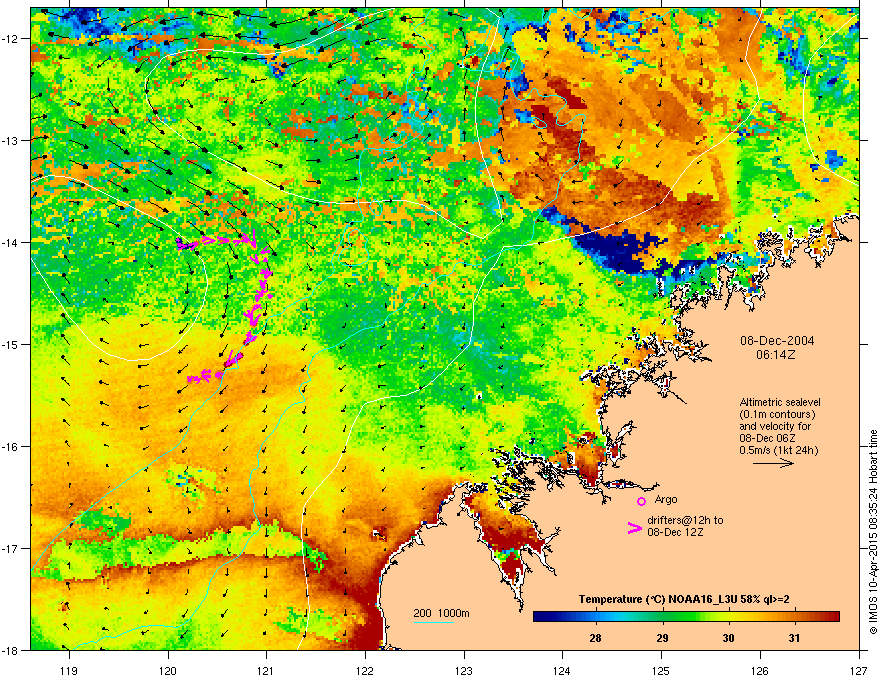Click the latitude -15 axis label
The image size is (880, 680).
point(11,344)
